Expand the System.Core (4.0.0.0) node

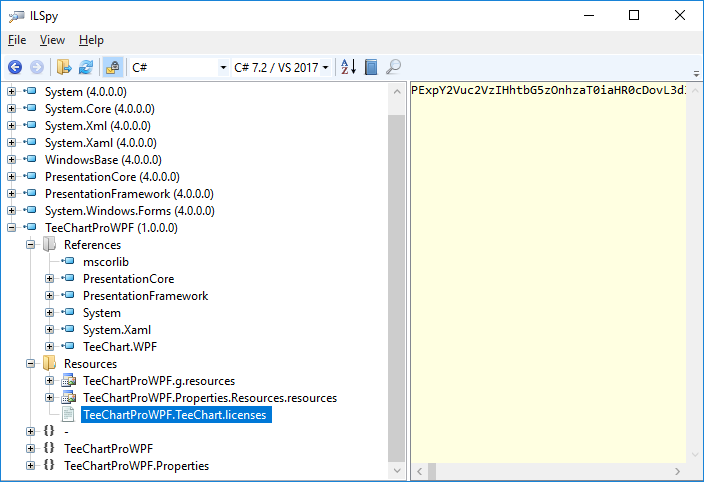(12, 109)
